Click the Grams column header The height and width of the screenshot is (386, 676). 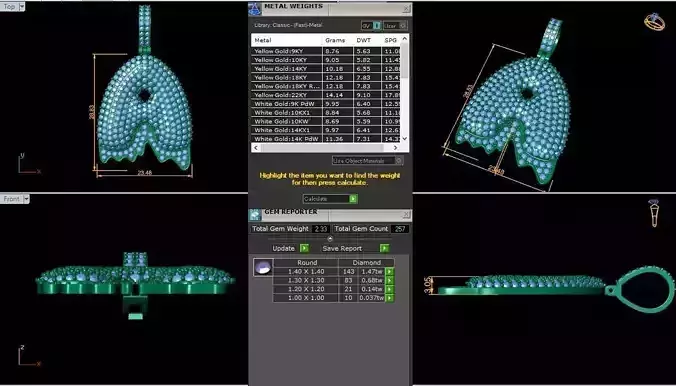pyautogui.click(x=338, y=40)
